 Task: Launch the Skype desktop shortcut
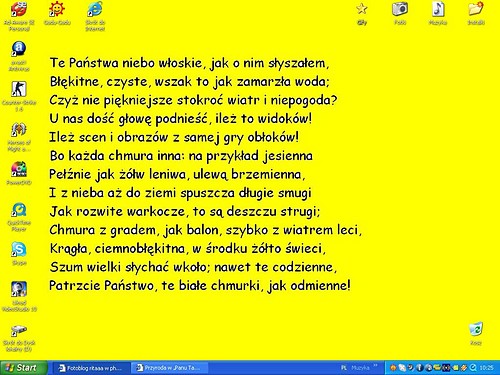19,253
